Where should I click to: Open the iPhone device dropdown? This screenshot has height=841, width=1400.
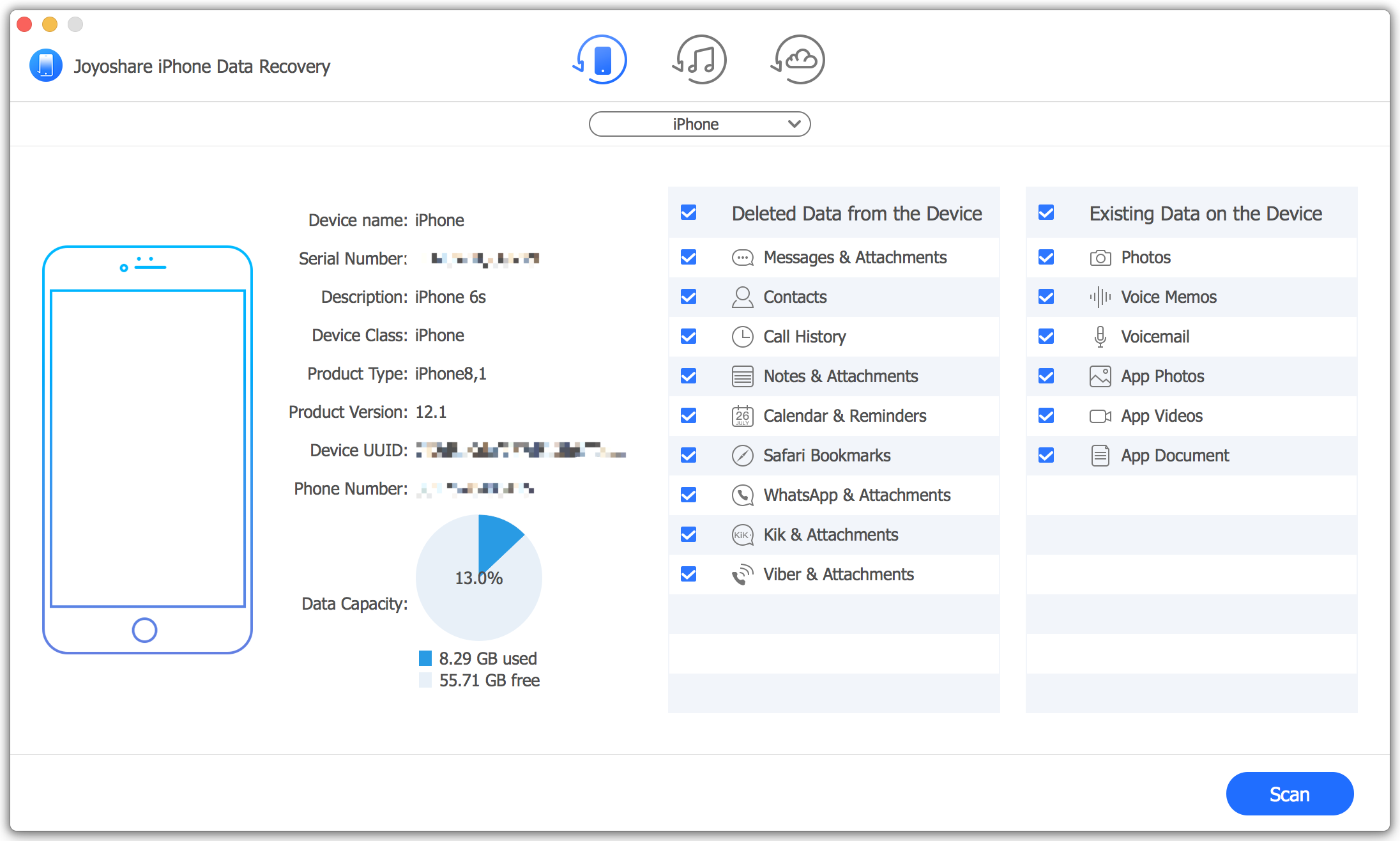(699, 124)
